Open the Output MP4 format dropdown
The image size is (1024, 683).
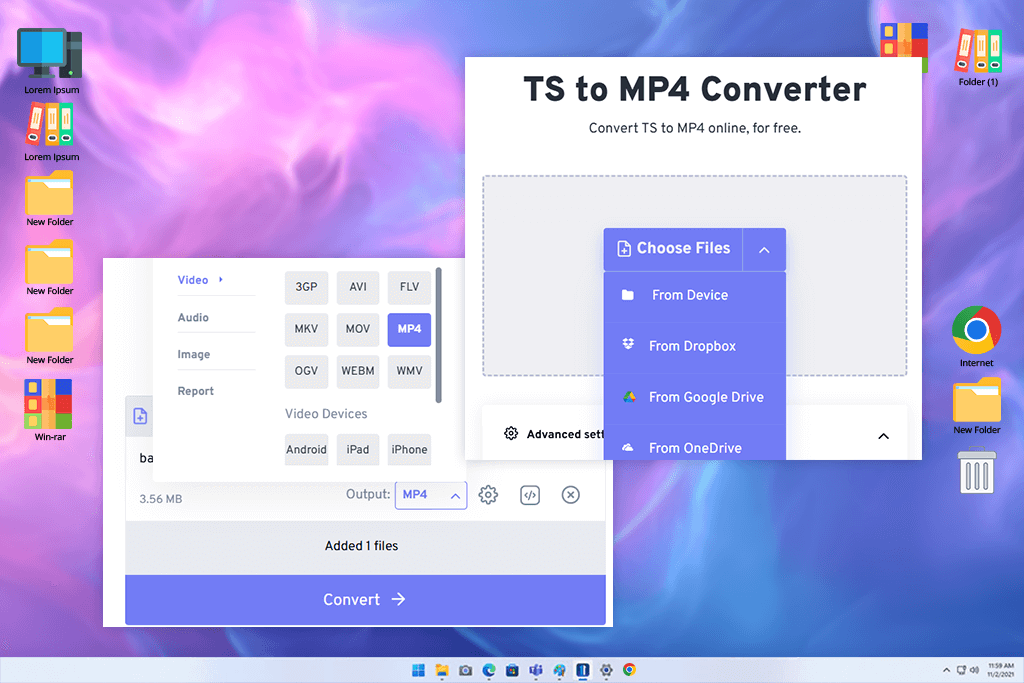coord(431,495)
